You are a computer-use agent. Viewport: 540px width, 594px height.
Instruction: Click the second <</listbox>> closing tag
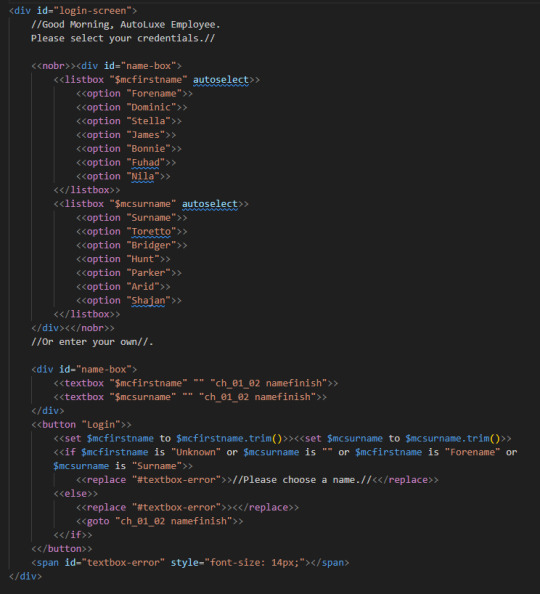click(x=87, y=314)
